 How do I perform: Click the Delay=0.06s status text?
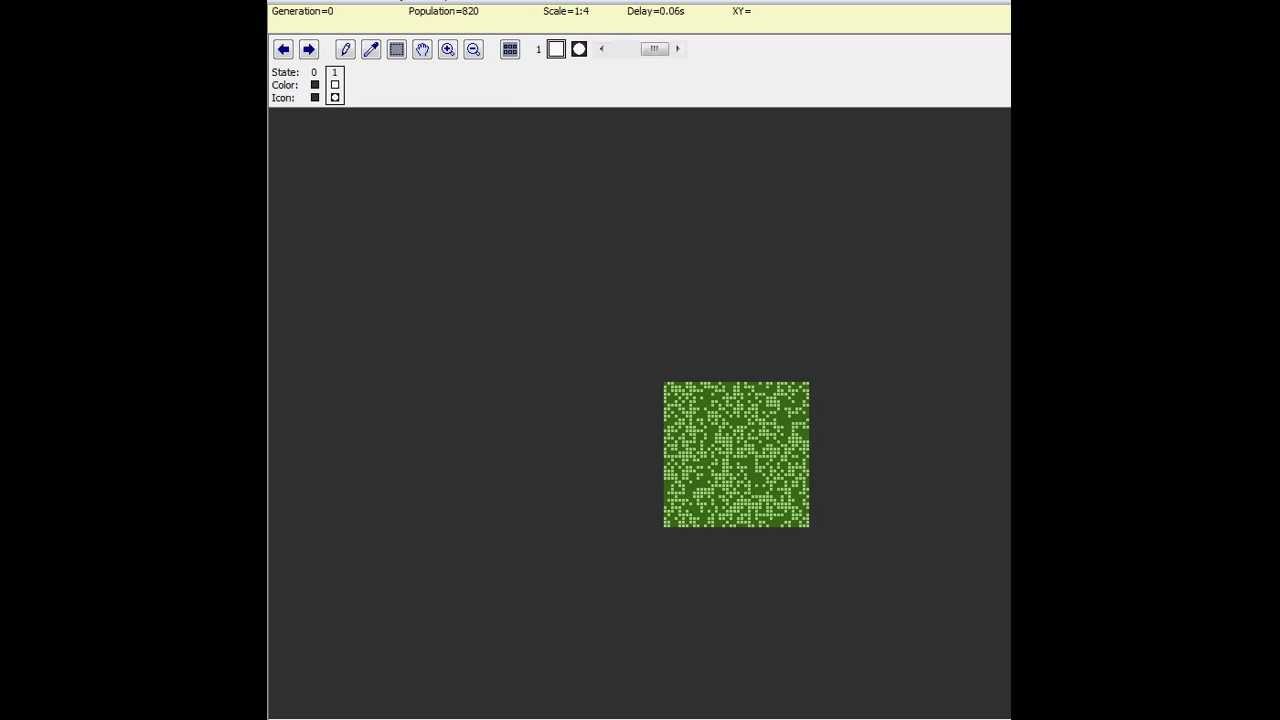656,11
